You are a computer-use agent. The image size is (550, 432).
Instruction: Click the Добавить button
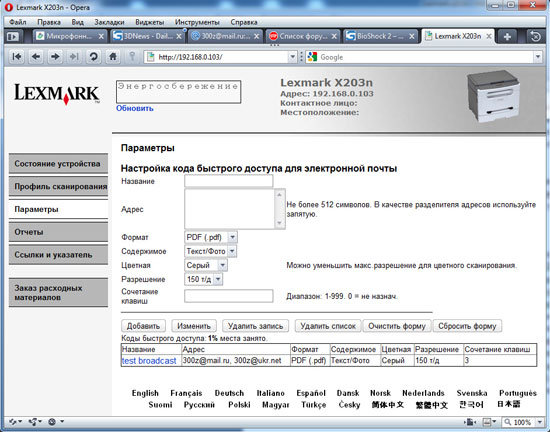click(143, 326)
